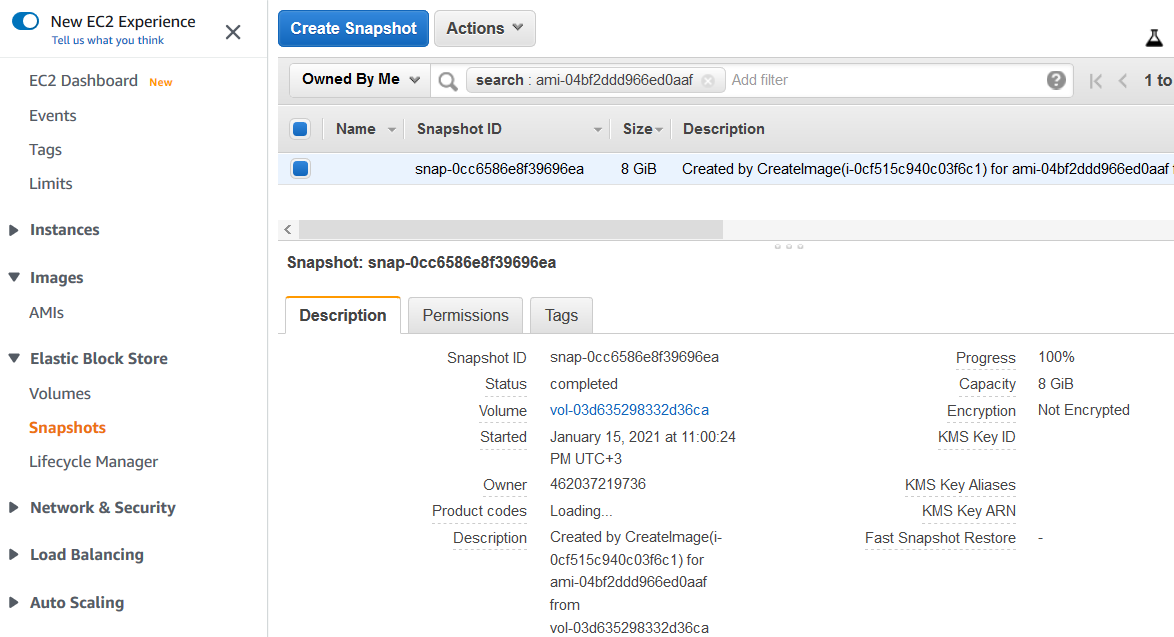Screen dimensions: 1174x637
Task: Open the Tell us what you think link
Action: (x=108, y=40)
